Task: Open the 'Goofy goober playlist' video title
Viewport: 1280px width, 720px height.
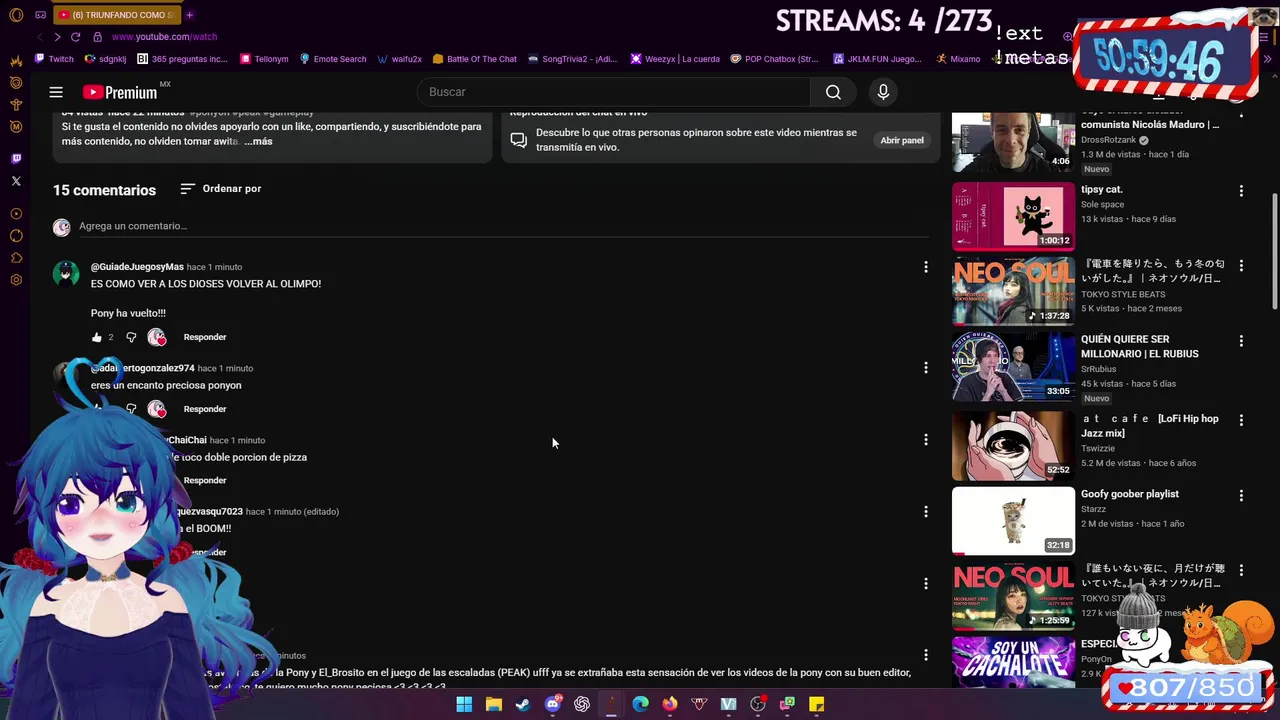Action: pos(1130,494)
